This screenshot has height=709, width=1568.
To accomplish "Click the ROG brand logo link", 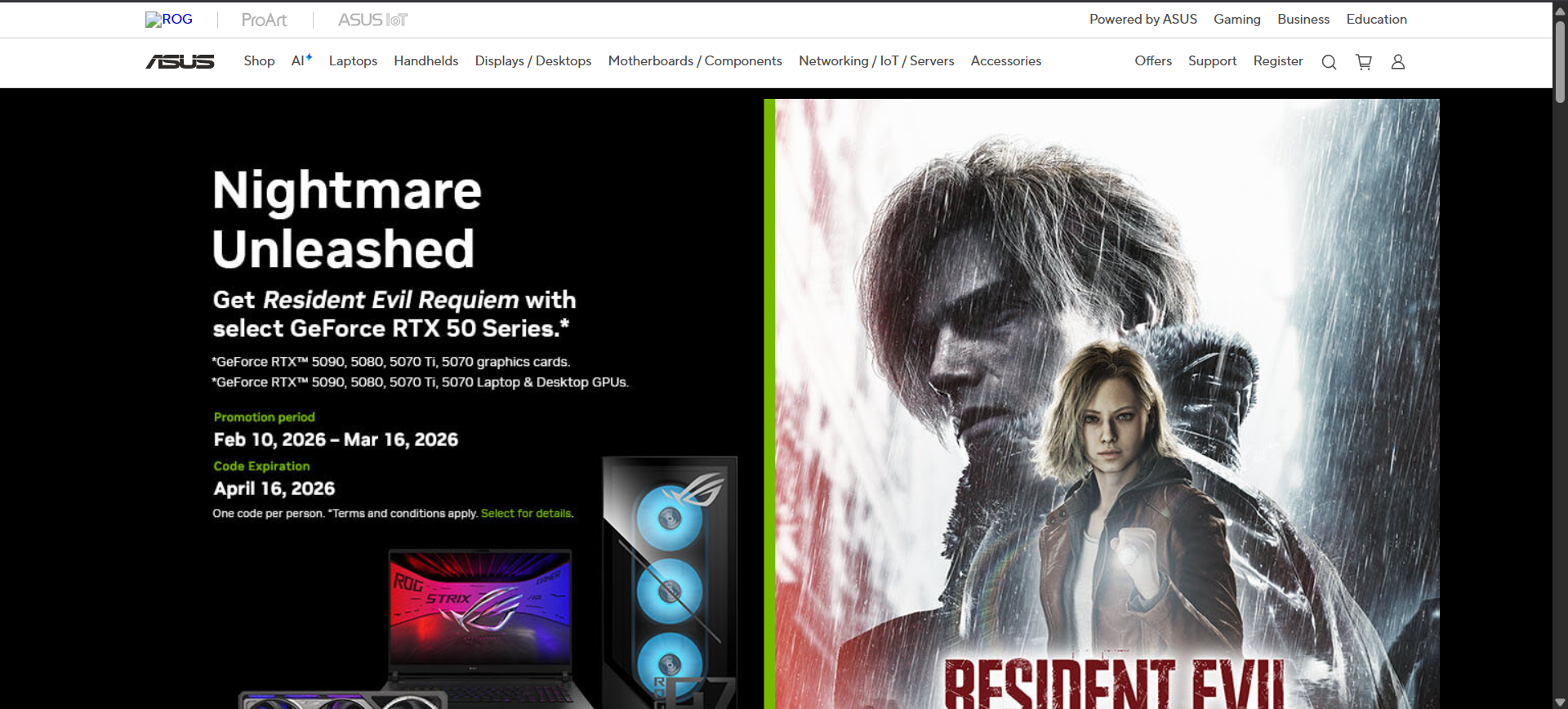I will [169, 20].
